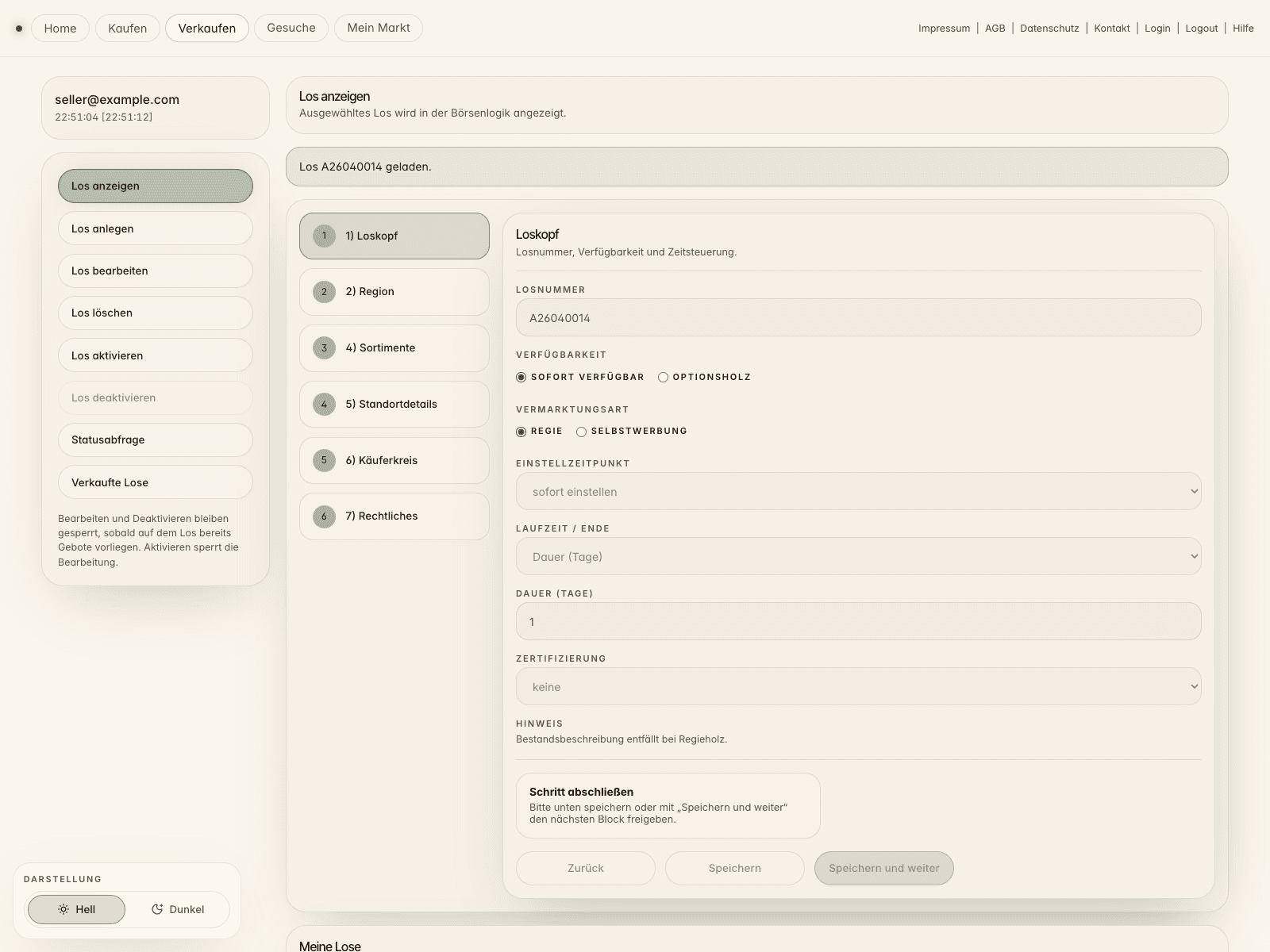The image size is (1270, 952).
Task: Go to step 6) Käuferkreis
Action: click(x=394, y=460)
